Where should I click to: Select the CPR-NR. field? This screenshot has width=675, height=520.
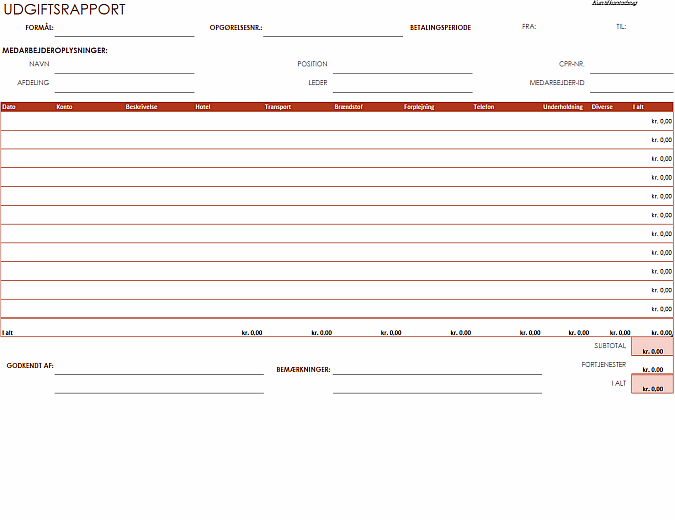631,65
